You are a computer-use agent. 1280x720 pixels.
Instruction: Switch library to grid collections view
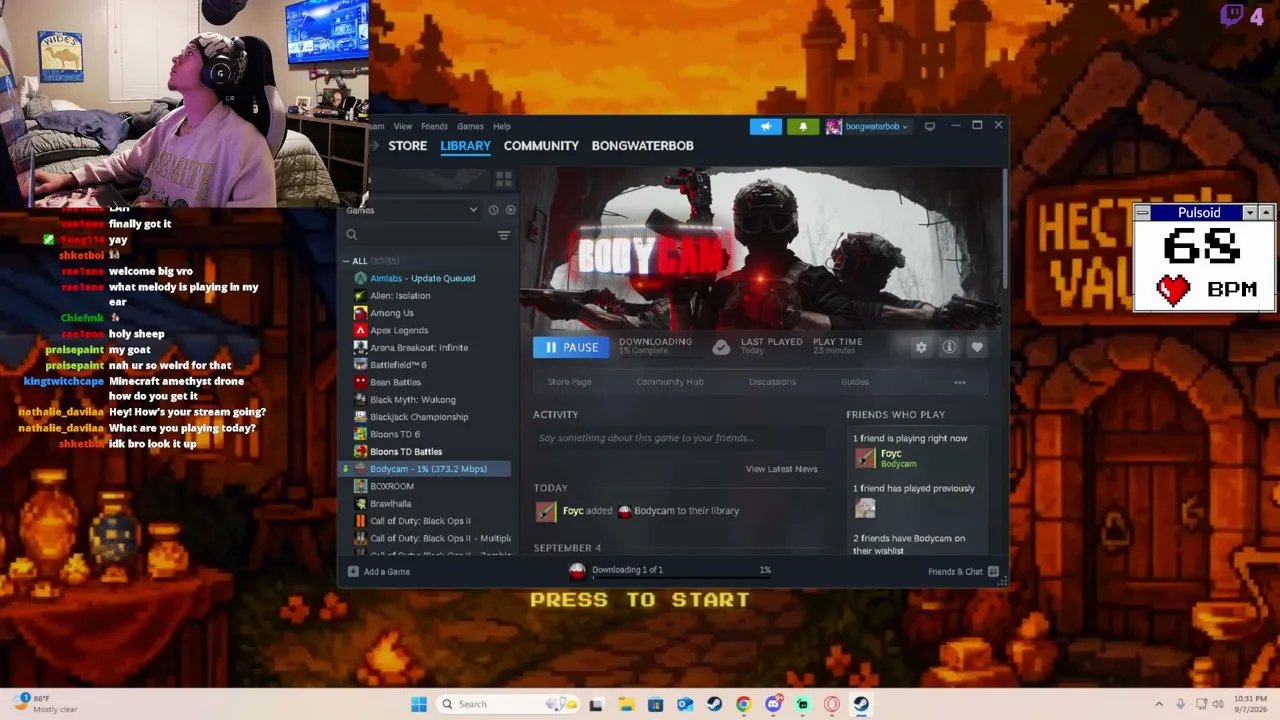503,179
